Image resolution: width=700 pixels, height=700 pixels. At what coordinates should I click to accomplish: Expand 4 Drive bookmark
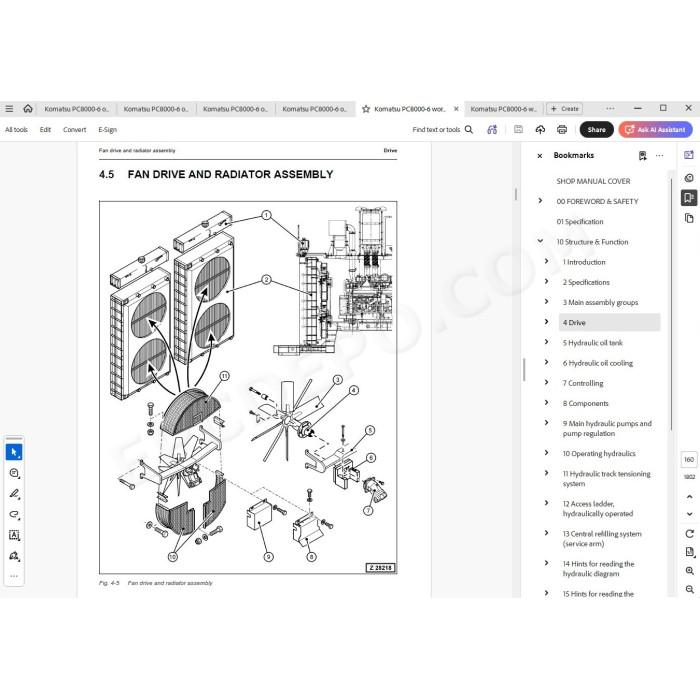[546, 322]
